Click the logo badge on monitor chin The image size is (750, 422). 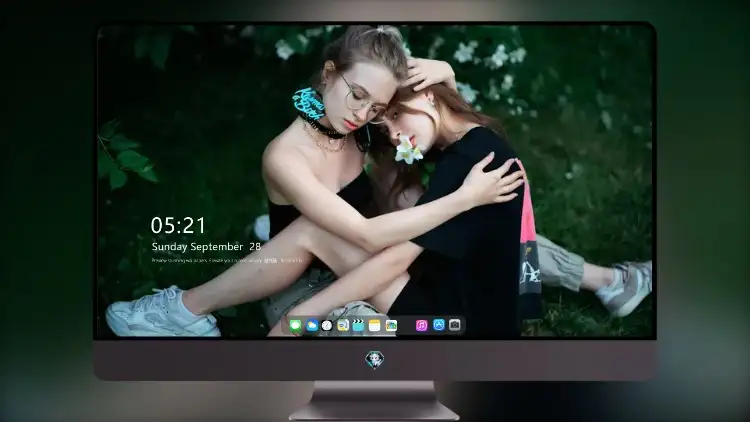[375, 359]
